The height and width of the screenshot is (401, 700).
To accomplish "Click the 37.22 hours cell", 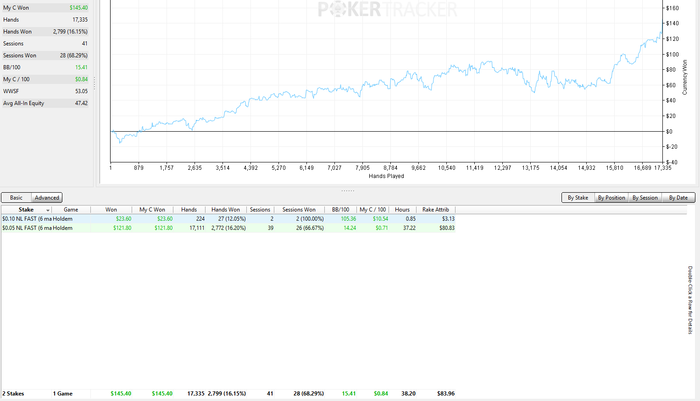I will 409,228.
